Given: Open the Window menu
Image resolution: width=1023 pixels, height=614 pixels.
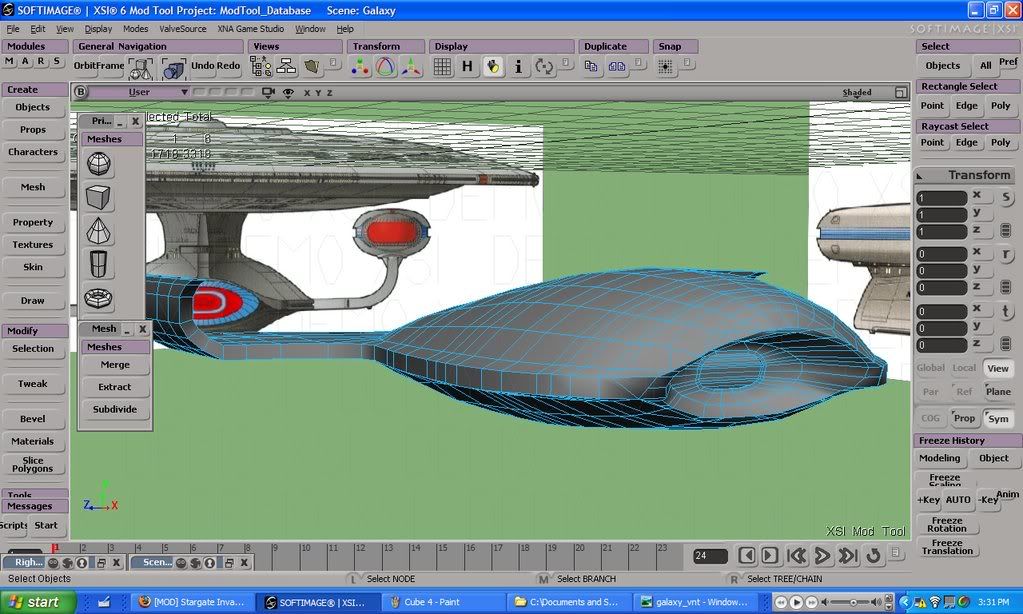Looking at the screenshot, I should pyautogui.click(x=310, y=29).
